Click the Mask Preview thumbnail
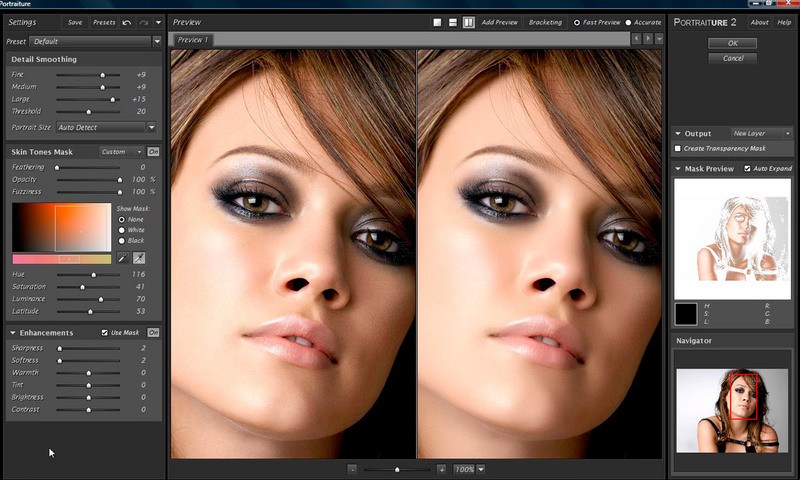The height and width of the screenshot is (480, 800). [732, 239]
